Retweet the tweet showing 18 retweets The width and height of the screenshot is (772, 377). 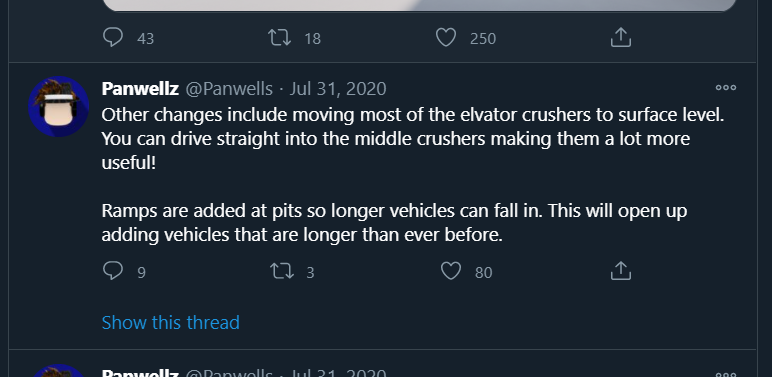coord(280,37)
